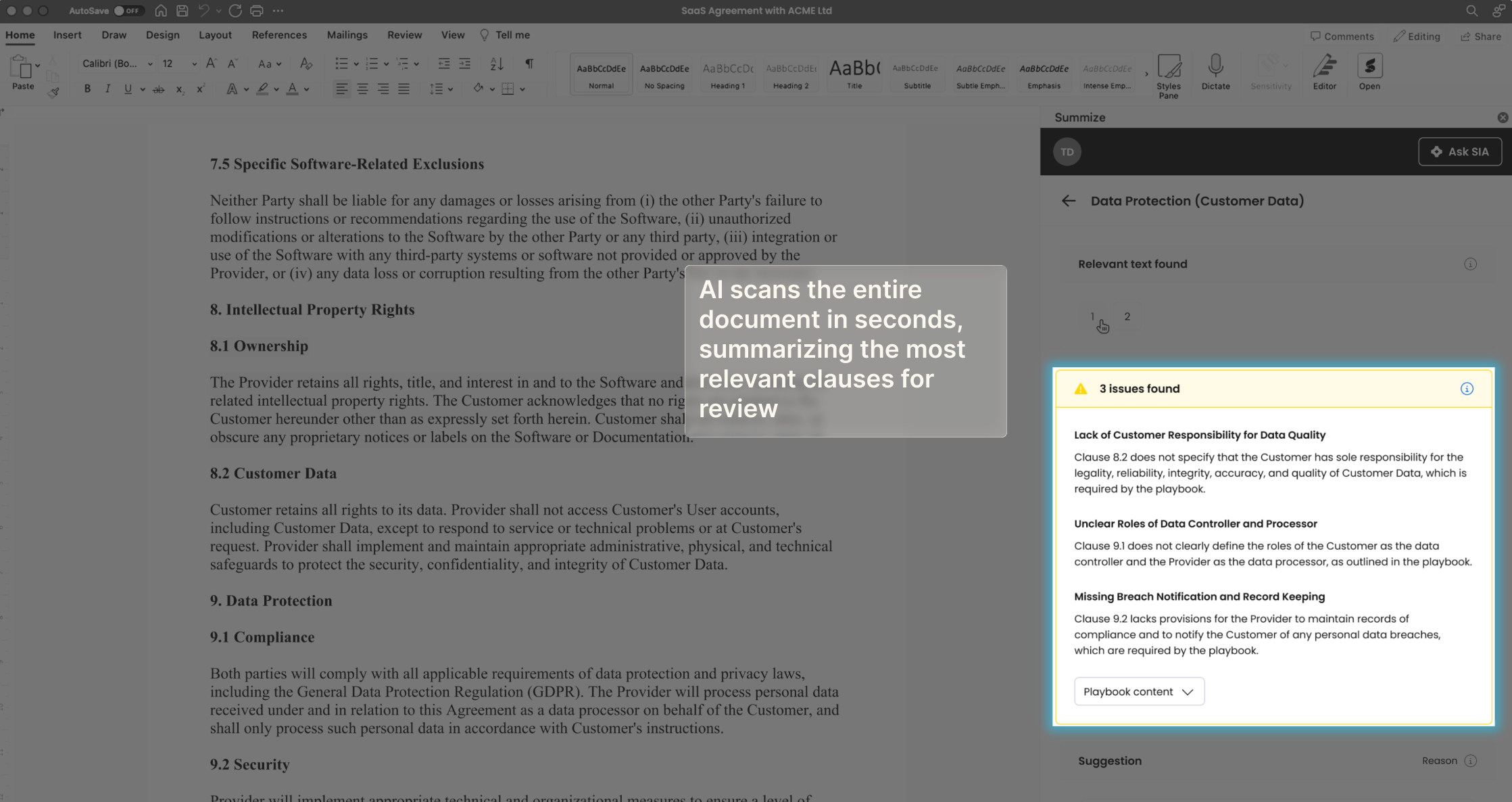Open the Styles Pane
The height and width of the screenshot is (802, 1512).
tap(1169, 76)
